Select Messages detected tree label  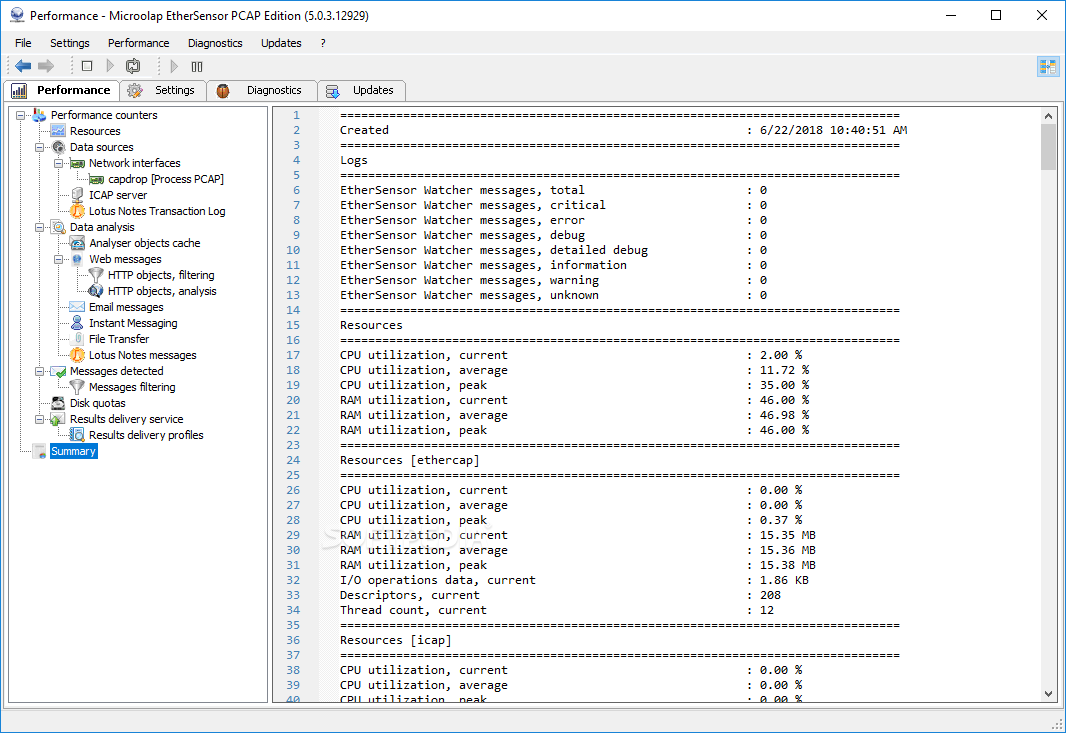(116, 371)
